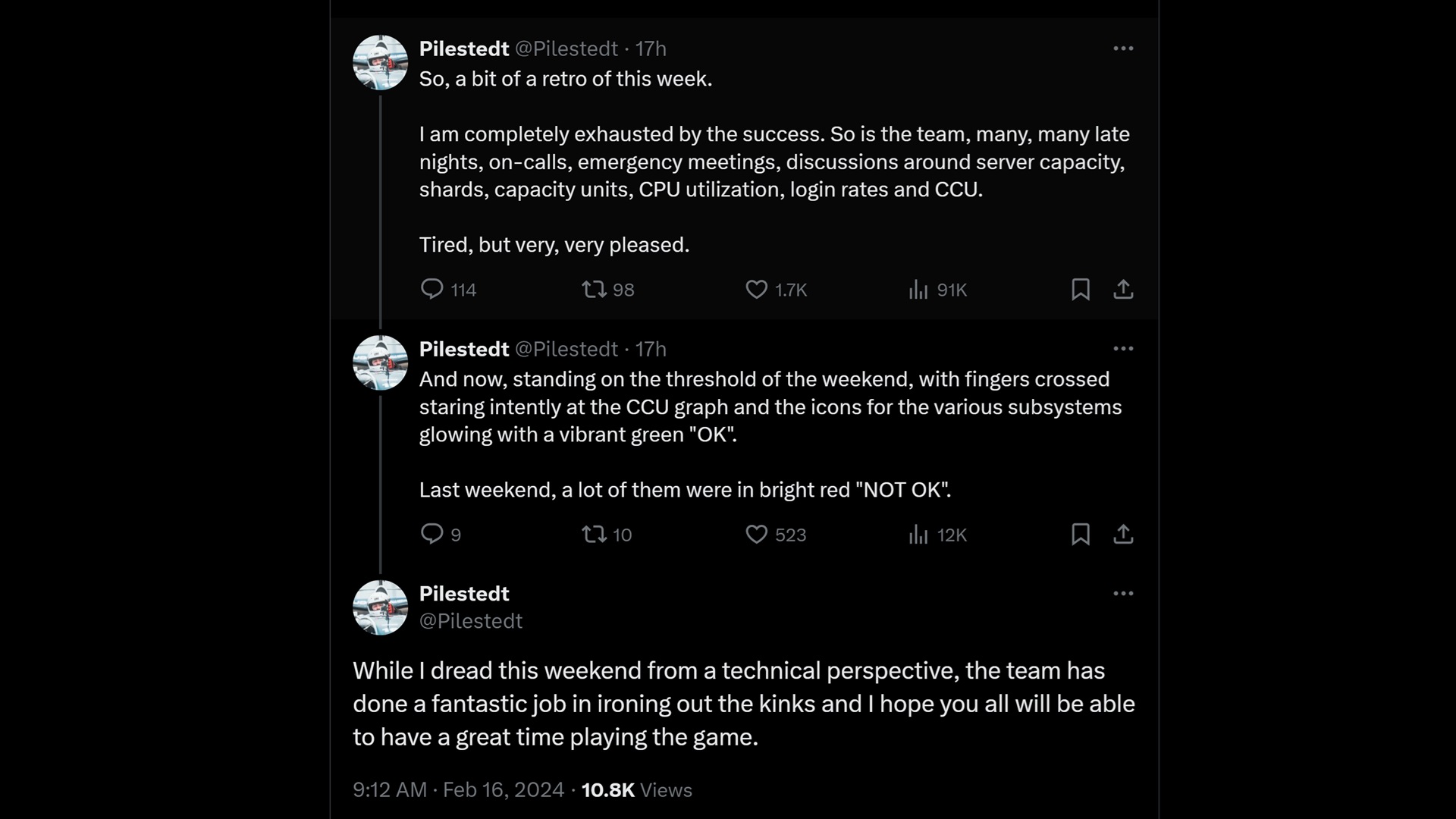
Task: Open Pilestedt's profile via avatar
Action: 381,62
